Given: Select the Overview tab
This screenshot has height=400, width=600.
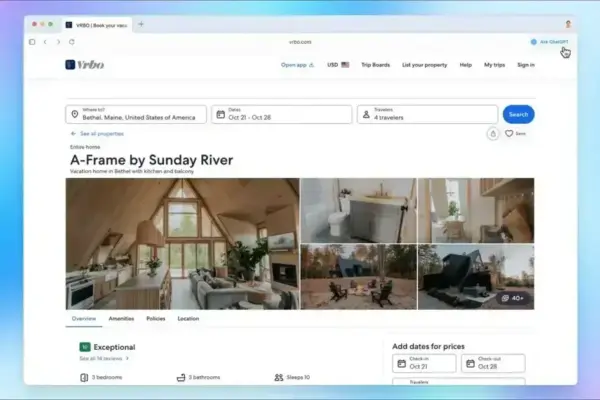Looking at the screenshot, I should [x=84, y=318].
